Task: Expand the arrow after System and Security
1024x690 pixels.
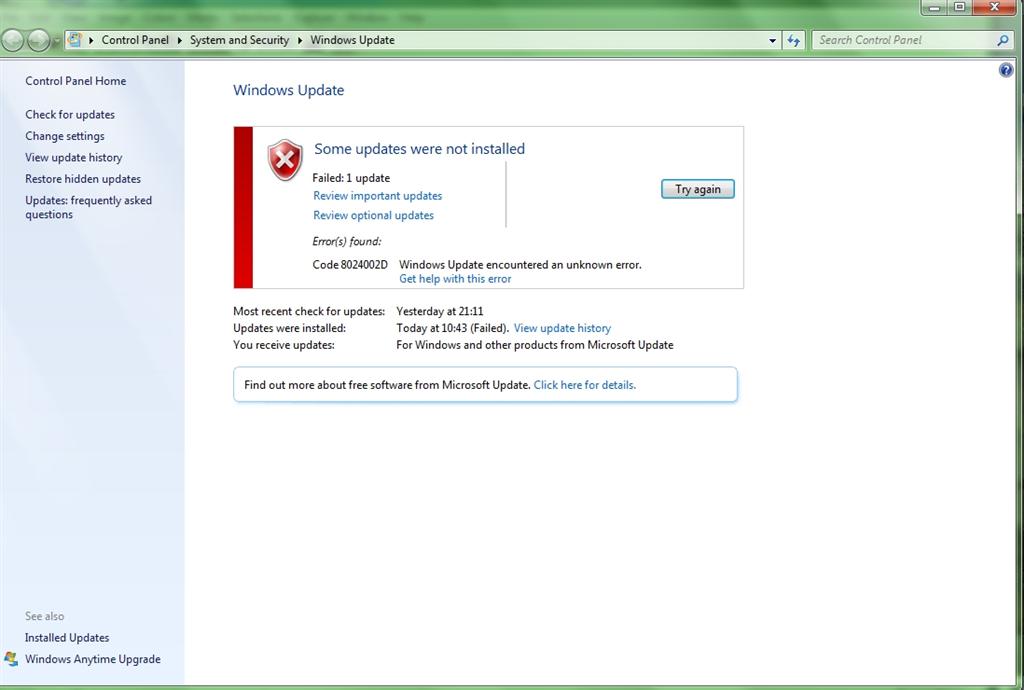Action: [300, 40]
